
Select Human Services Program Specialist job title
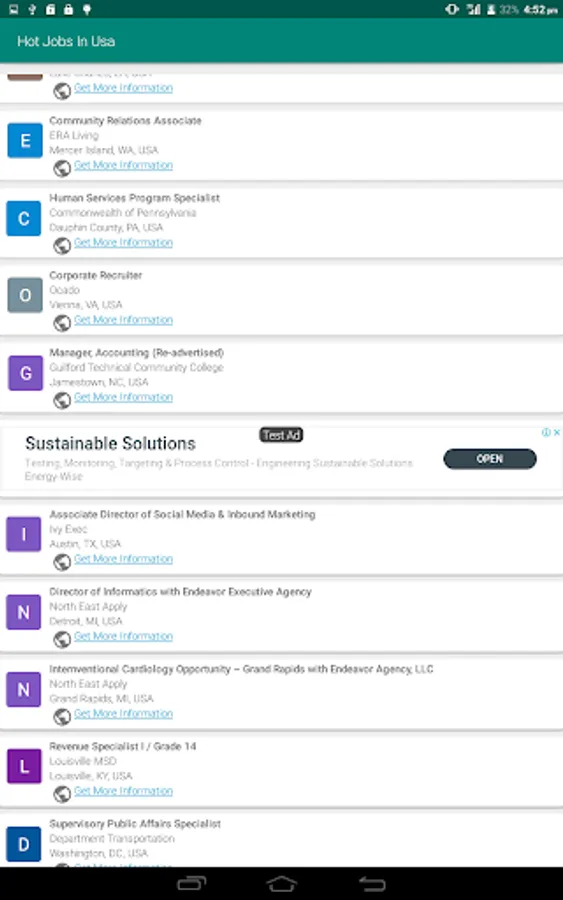click(134, 198)
